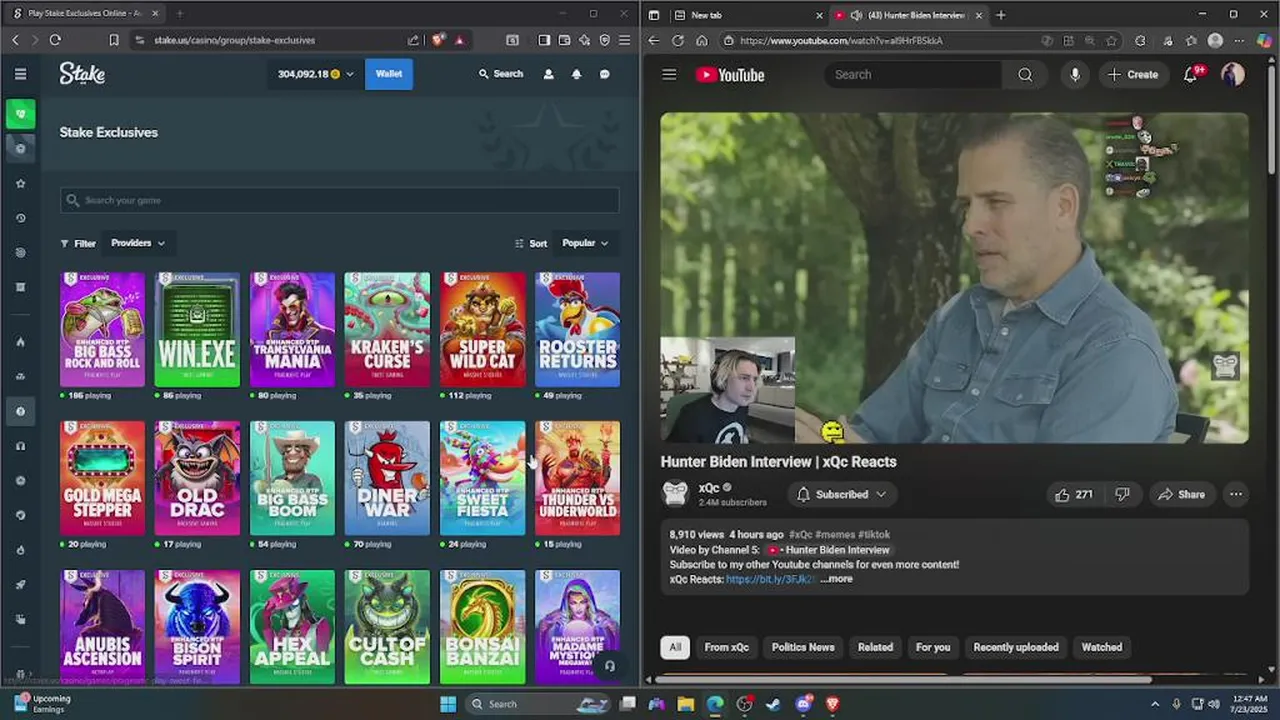Select the Recently uploaded chip

(x=1016, y=647)
